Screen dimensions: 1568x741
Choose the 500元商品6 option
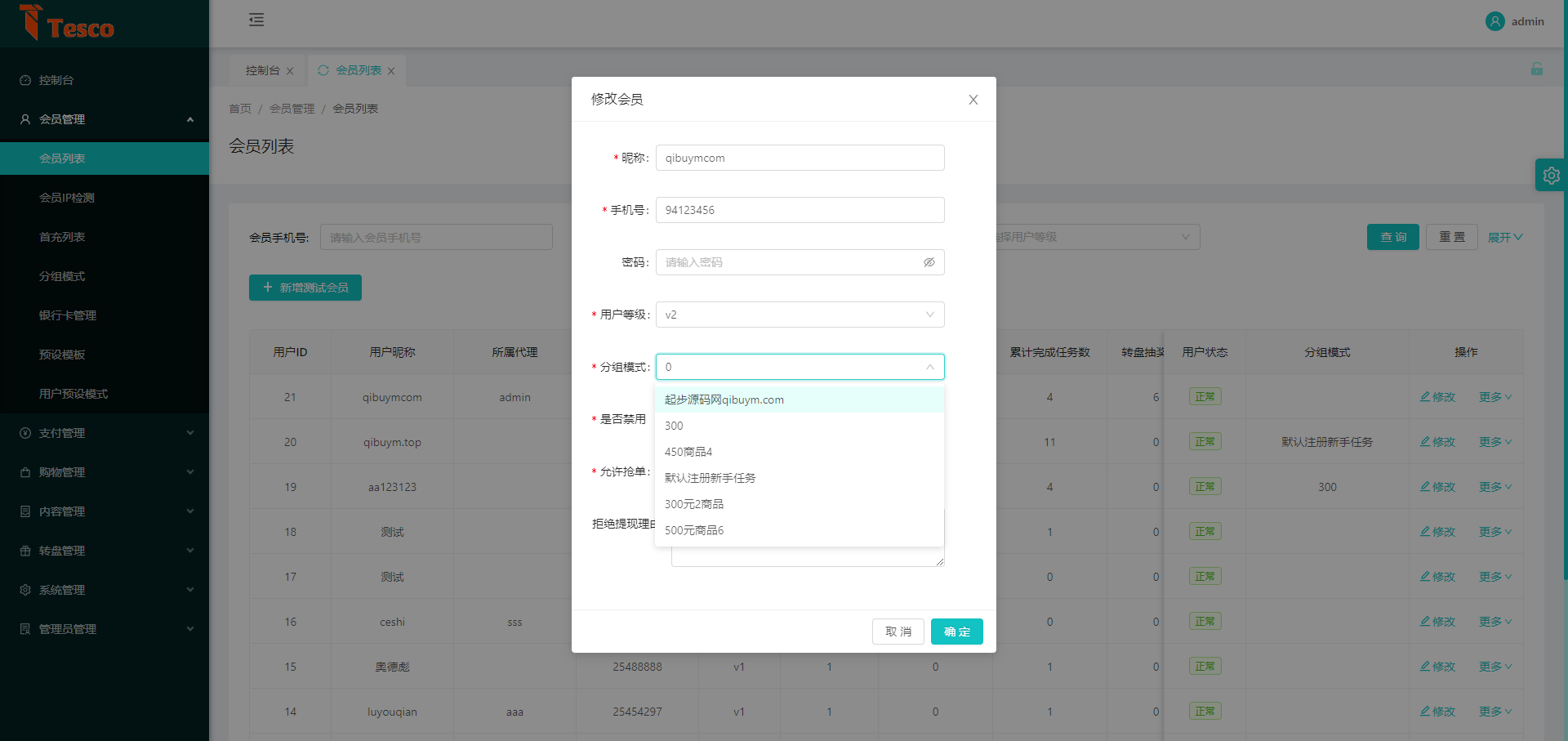(x=693, y=530)
